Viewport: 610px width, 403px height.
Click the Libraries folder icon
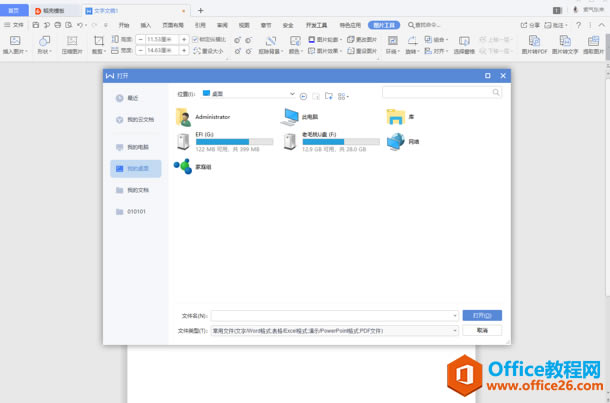pyautogui.click(x=396, y=117)
